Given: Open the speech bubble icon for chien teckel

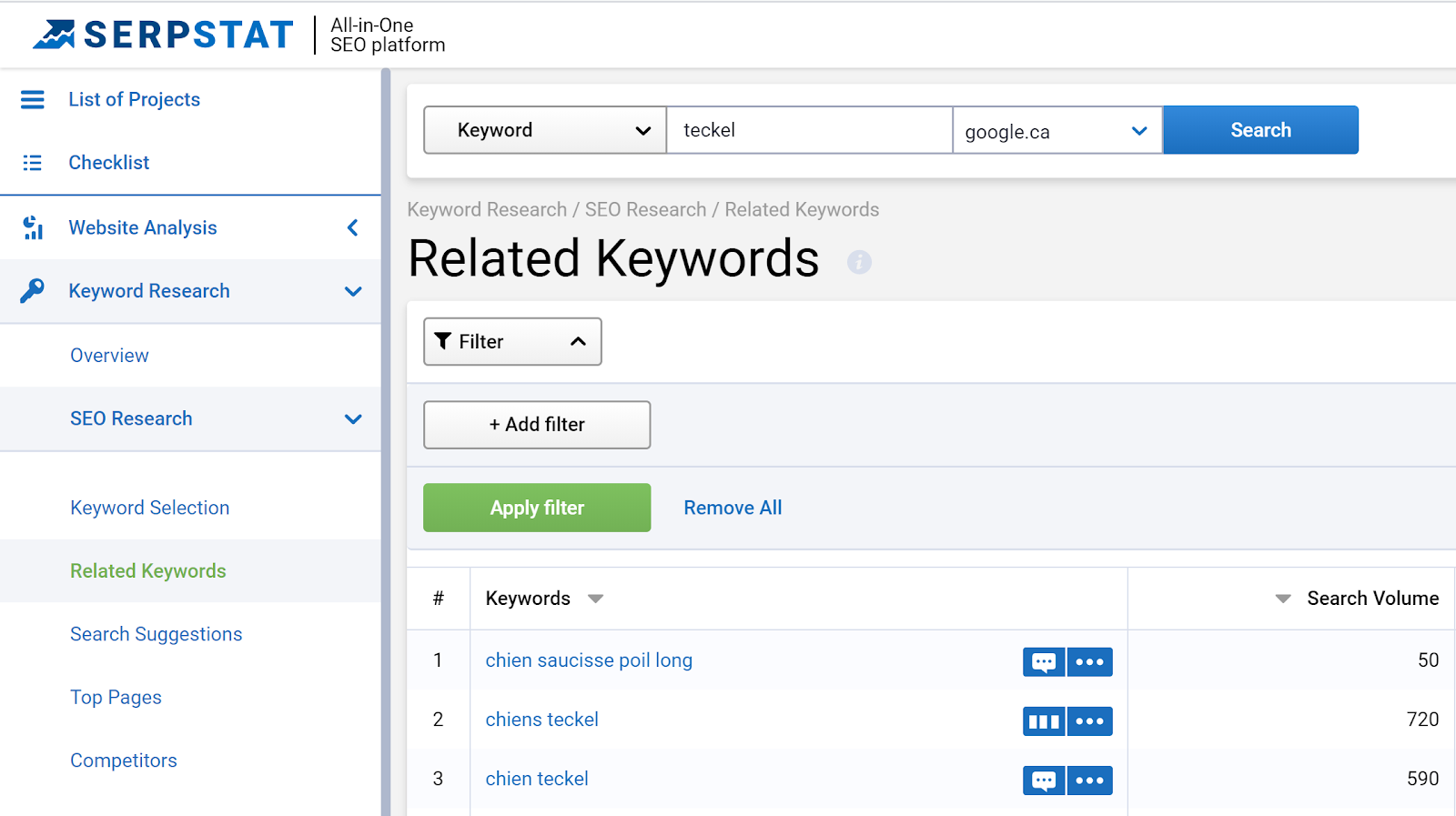Looking at the screenshot, I should 1044,781.
